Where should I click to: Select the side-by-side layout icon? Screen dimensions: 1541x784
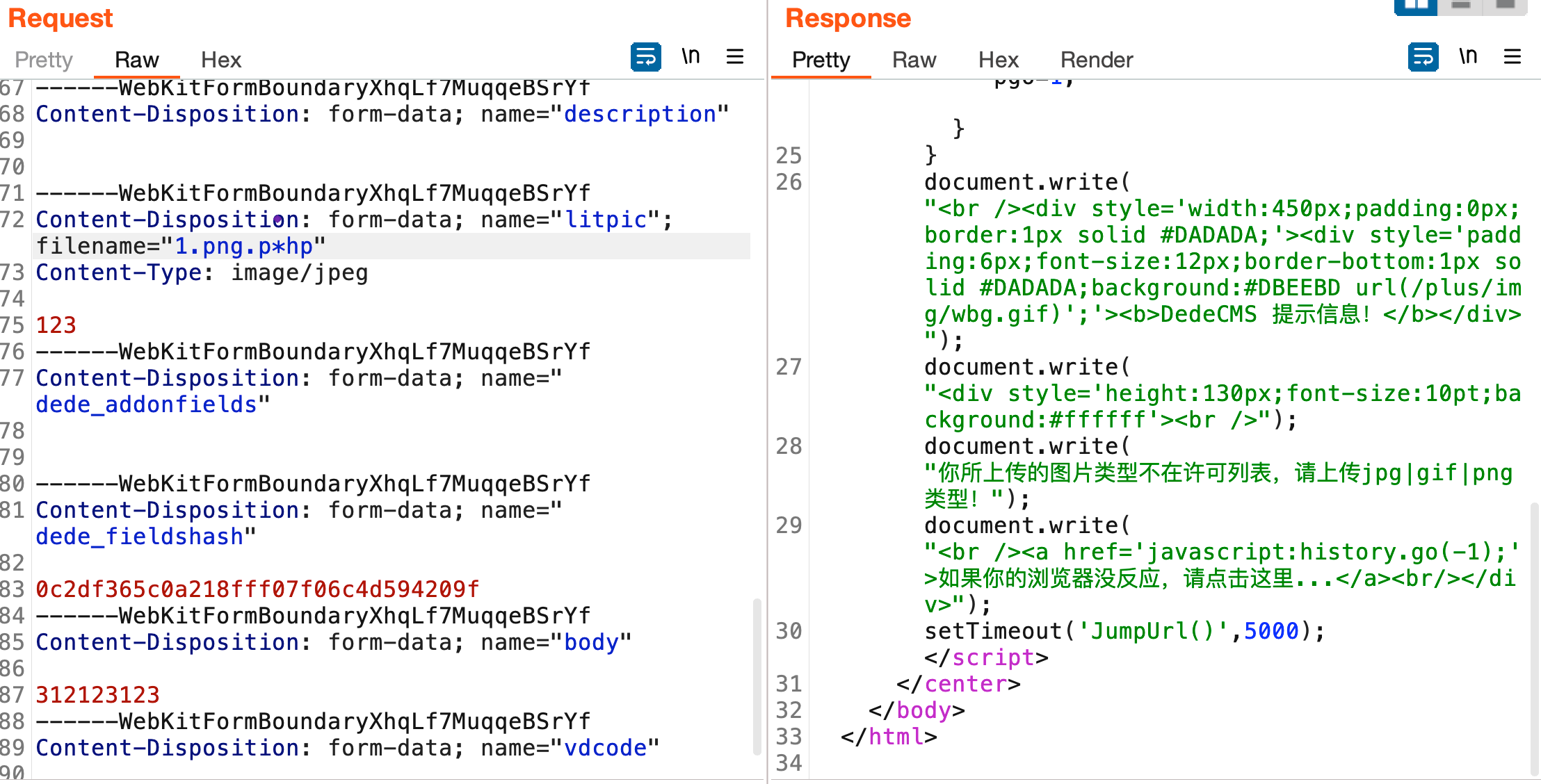[x=1416, y=6]
